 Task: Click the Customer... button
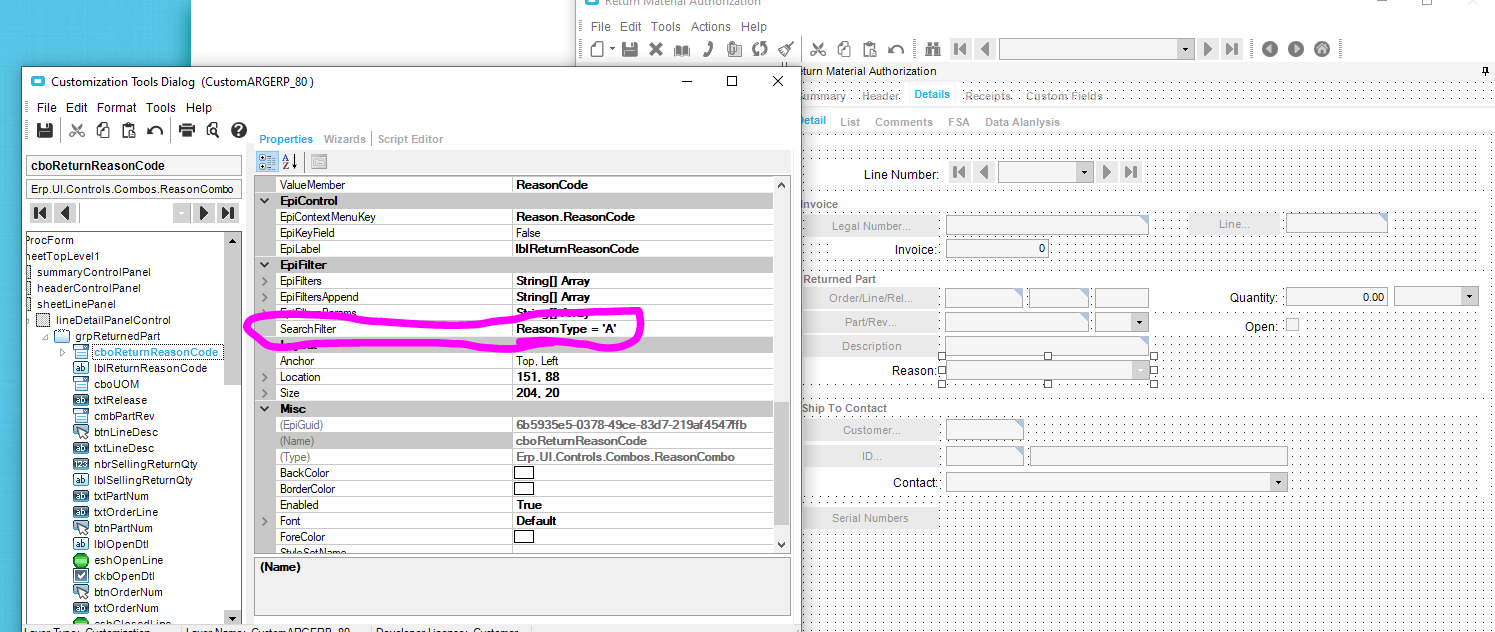pos(871,430)
